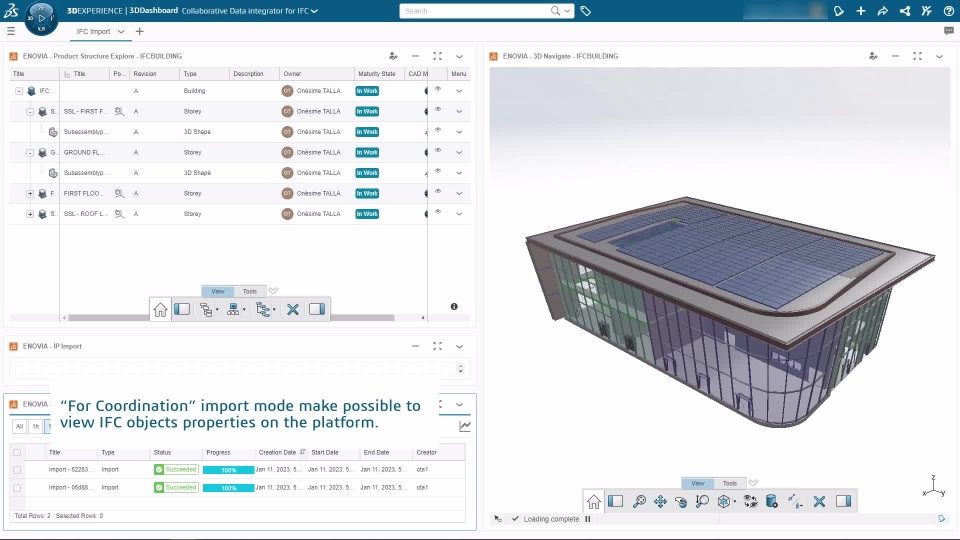Sort by Maturity State column header

377,73
